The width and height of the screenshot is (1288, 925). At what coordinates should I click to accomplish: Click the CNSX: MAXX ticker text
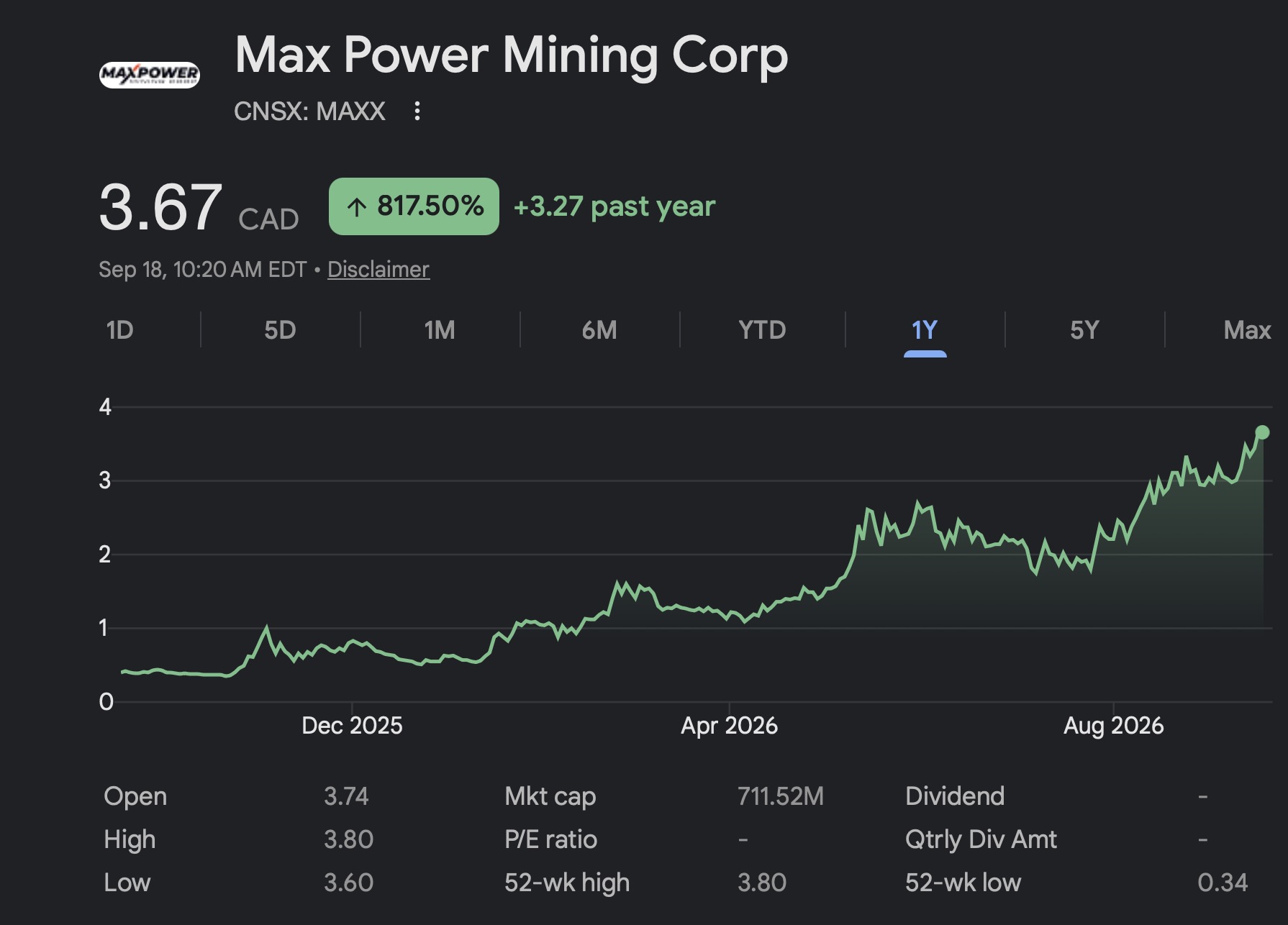309,111
